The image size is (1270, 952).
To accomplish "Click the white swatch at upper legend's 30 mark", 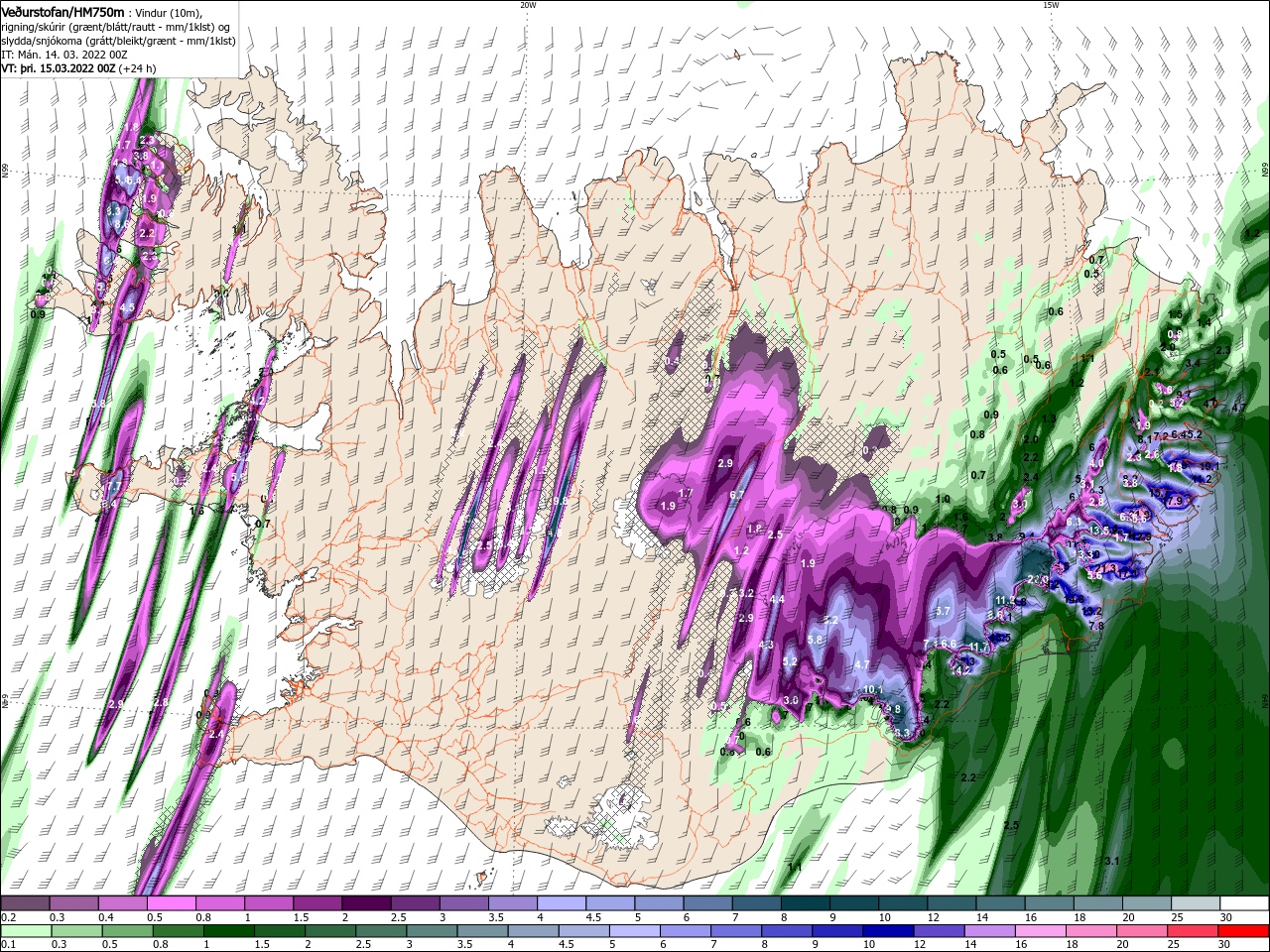I will pos(1244,903).
